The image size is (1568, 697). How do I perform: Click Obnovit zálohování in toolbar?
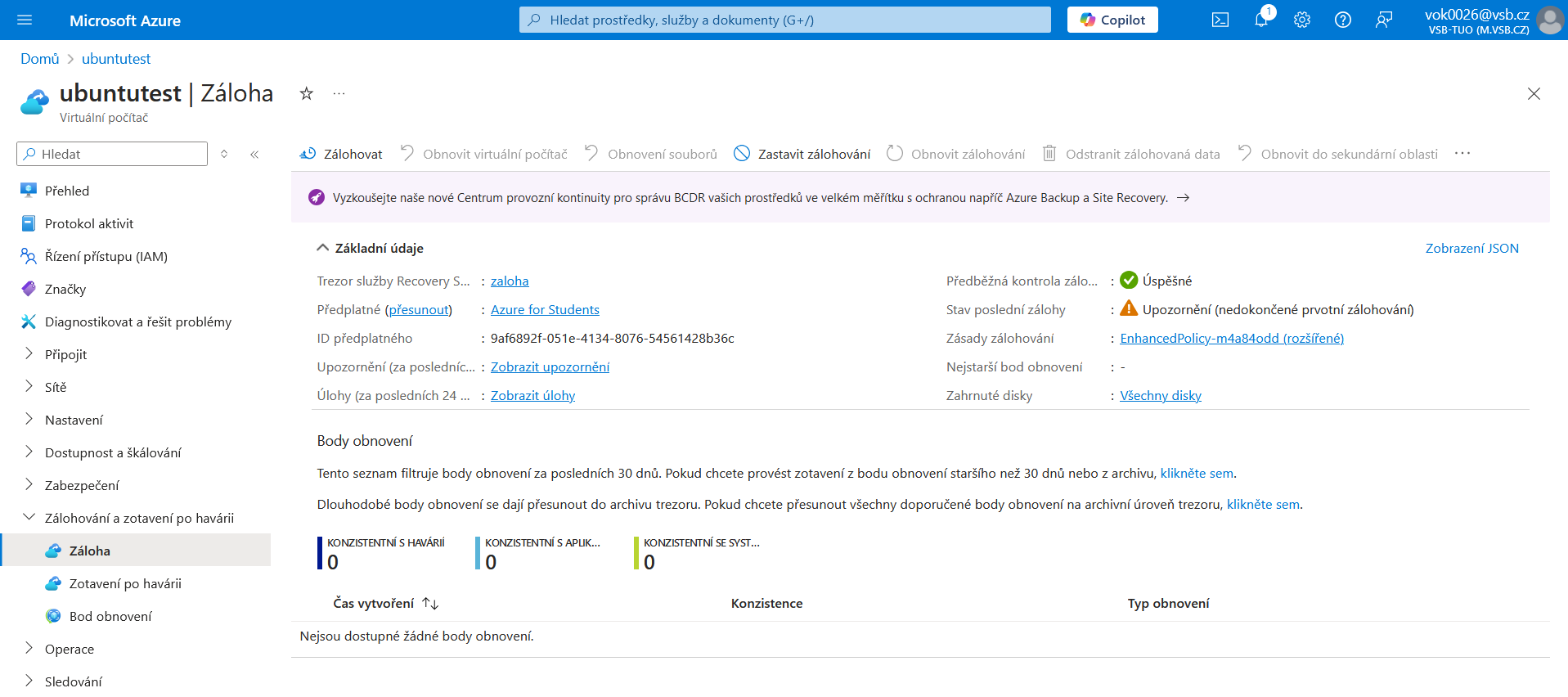coord(956,154)
